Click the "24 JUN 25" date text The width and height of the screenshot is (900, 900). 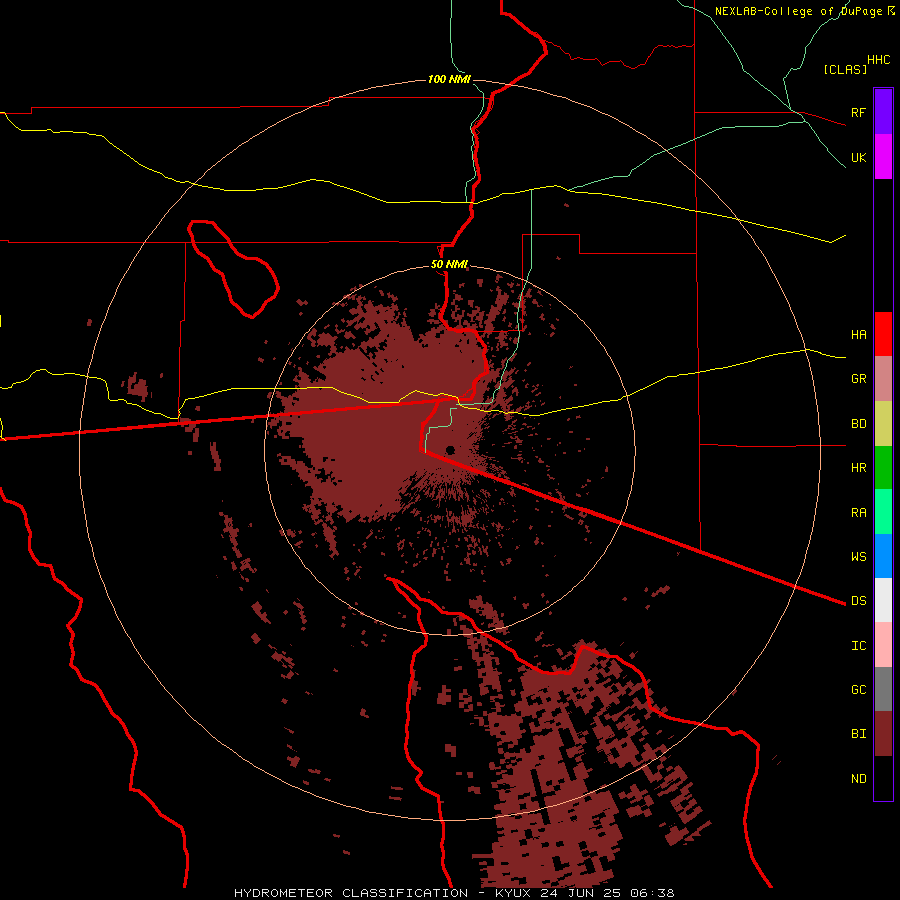tap(581, 893)
